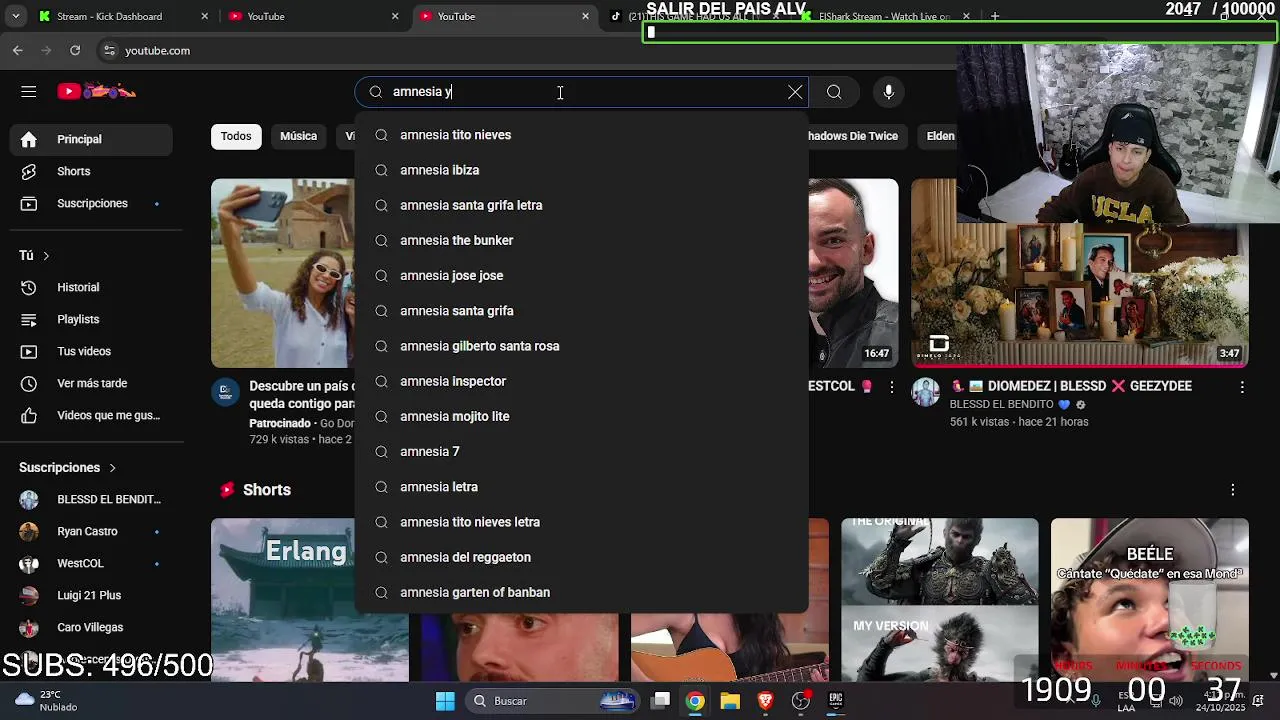Open options for WESTCOL video

click(x=892, y=387)
